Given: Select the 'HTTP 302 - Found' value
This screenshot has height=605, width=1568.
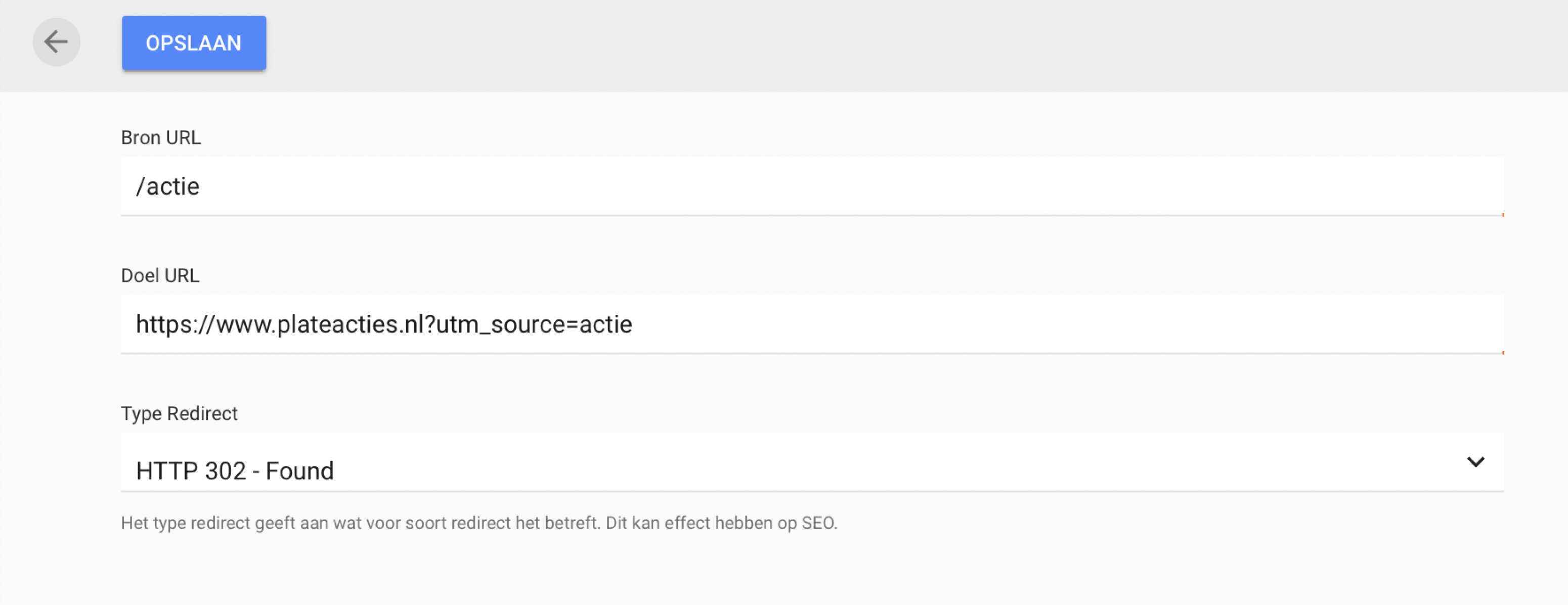Looking at the screenshot, I should (x=235, y=471).
